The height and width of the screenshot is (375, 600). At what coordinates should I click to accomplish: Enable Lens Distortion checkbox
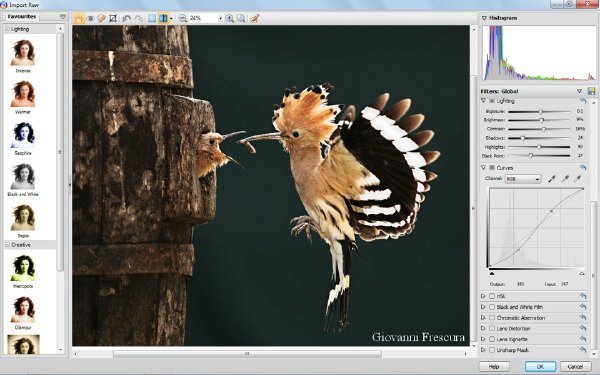(x=492, y=328)
